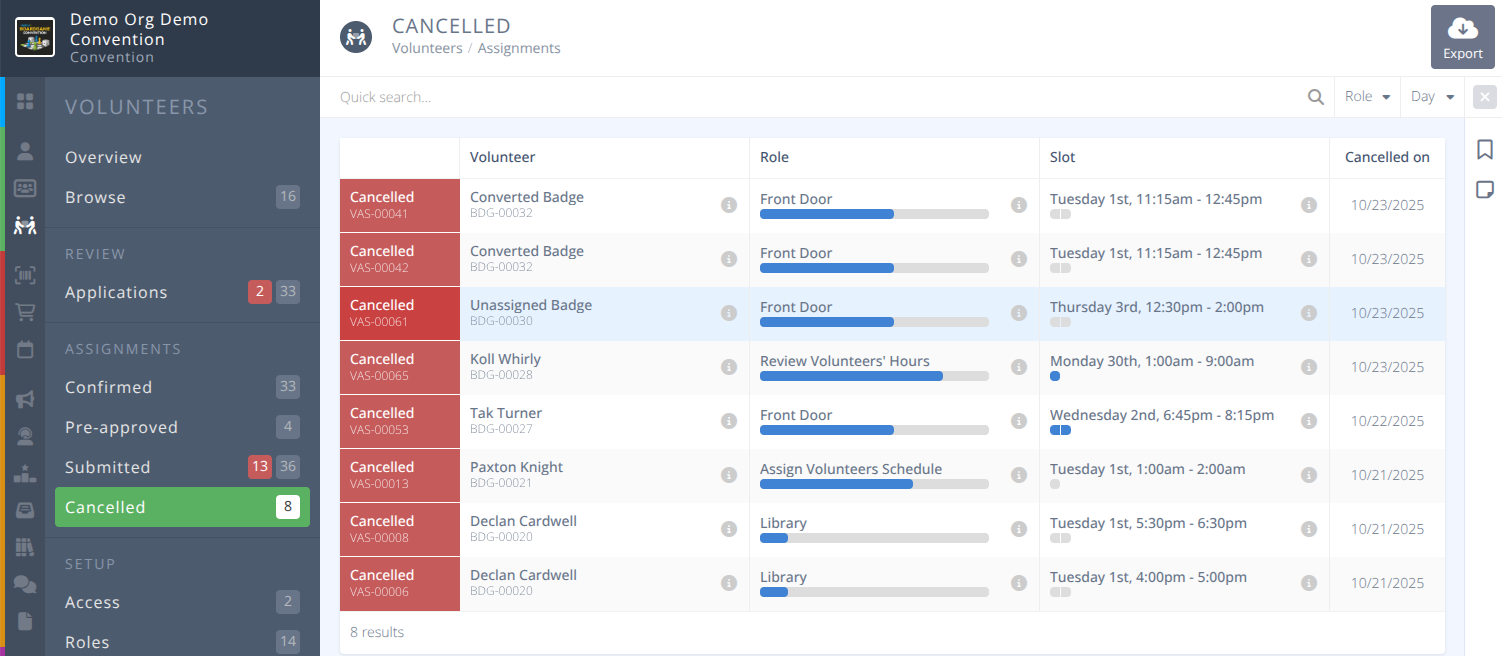Switch to the Confirmed assignments section
The height and width of the screenshot is (656, 1502).
coord(107,387)
